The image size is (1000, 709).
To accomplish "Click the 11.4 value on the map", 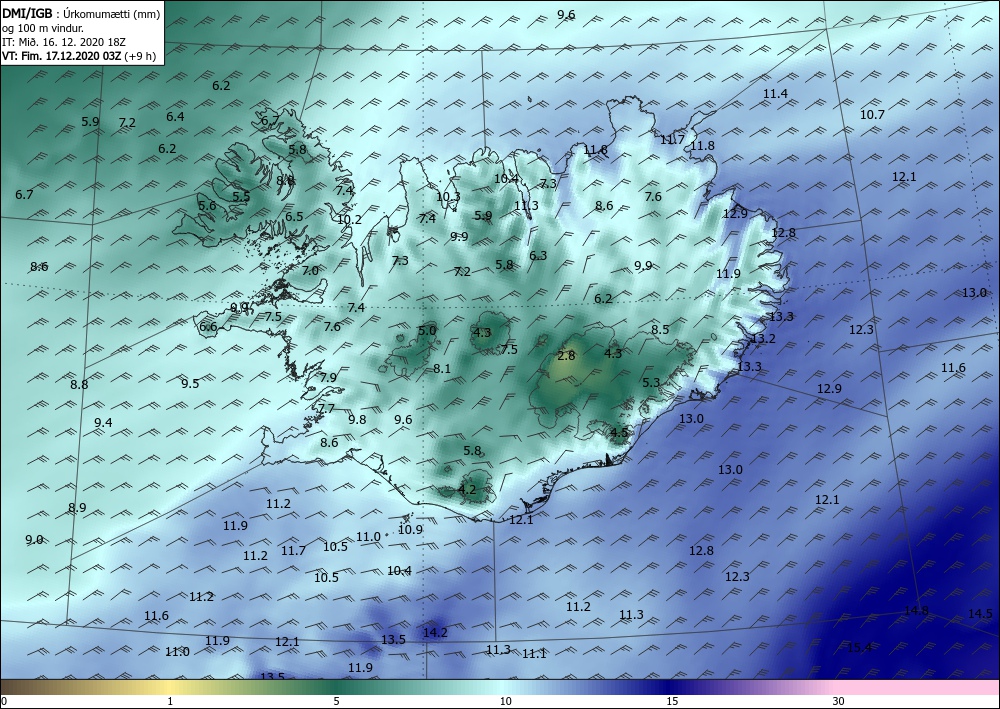I will pyautogui.click(x=776, y=94).
